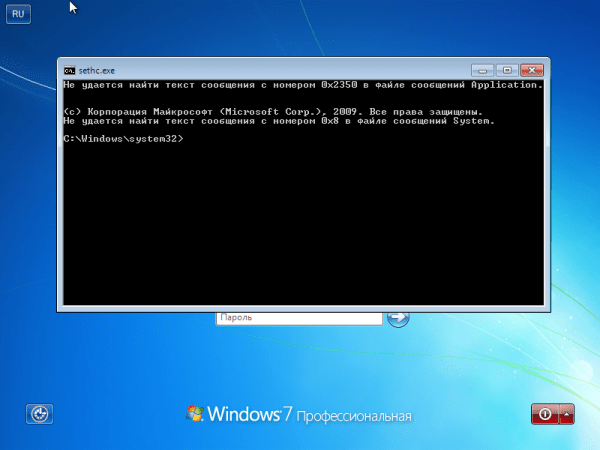Image resolution: width=600 pixels, height=450 pixels.
Task: Shut down using the red power button
Action: click(545, 414)
